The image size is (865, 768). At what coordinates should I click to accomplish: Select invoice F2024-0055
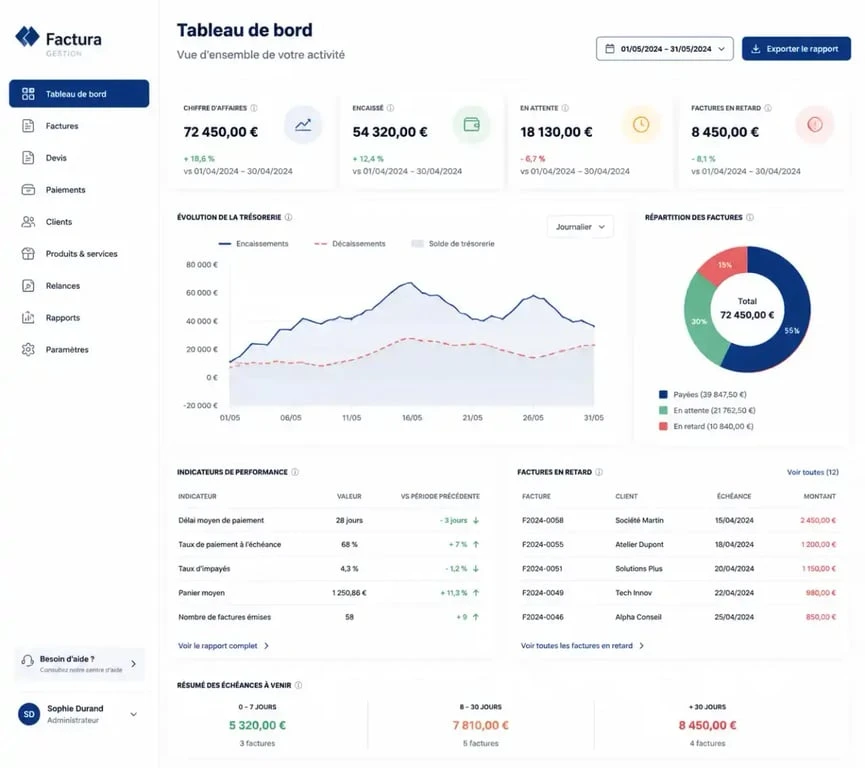[x=543, y=545]
